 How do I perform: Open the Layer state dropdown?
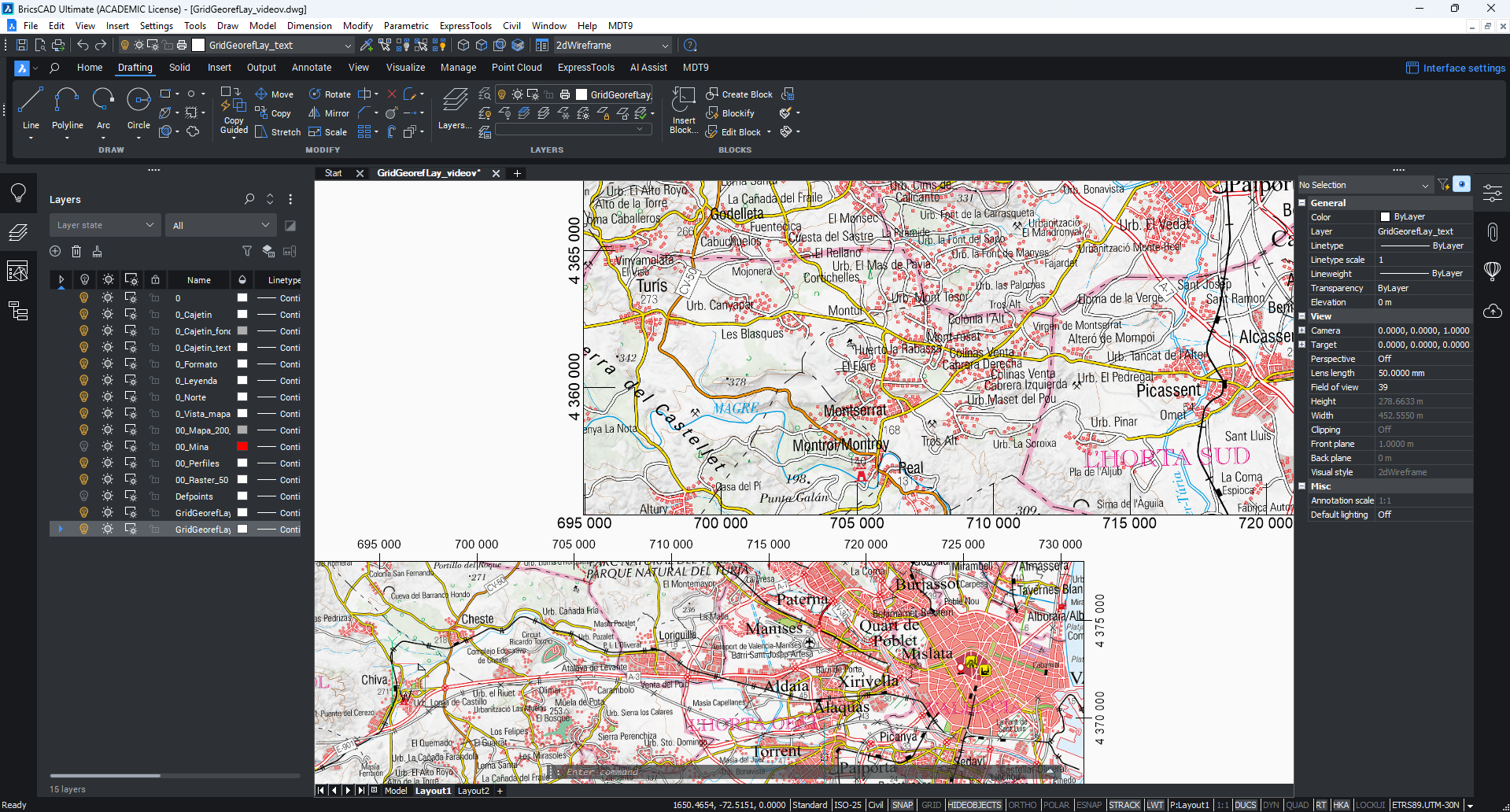point(105,226)
